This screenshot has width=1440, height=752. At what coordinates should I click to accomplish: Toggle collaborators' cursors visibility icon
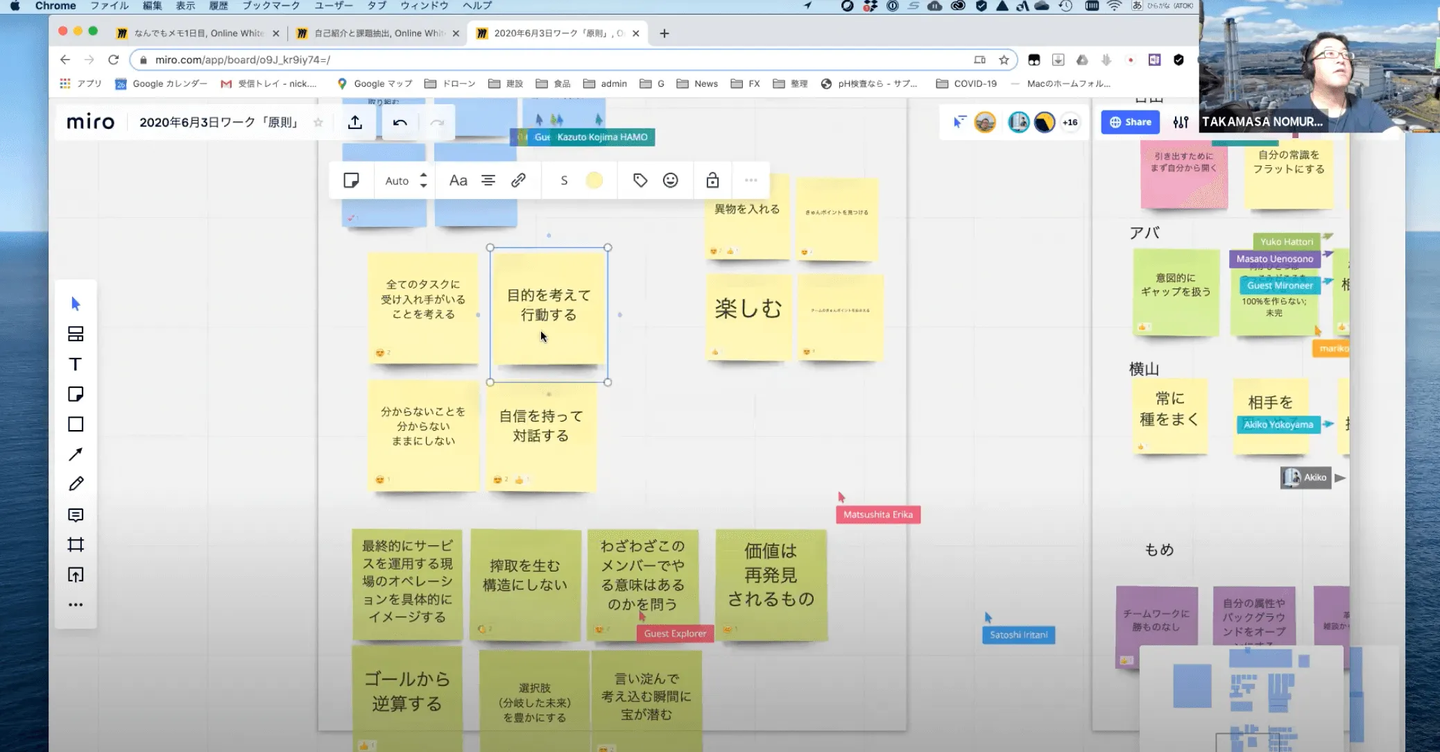point(959,122)
